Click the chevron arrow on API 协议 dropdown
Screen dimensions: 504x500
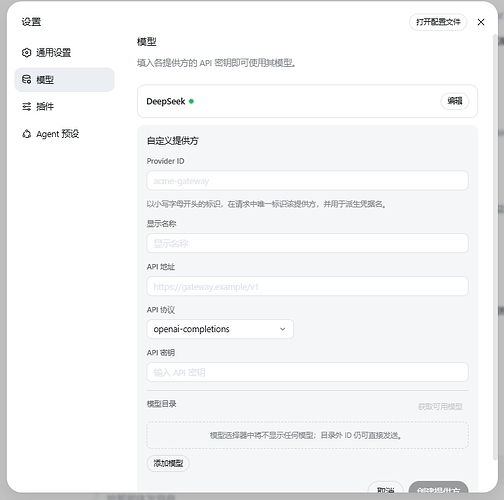pos(282,329)
